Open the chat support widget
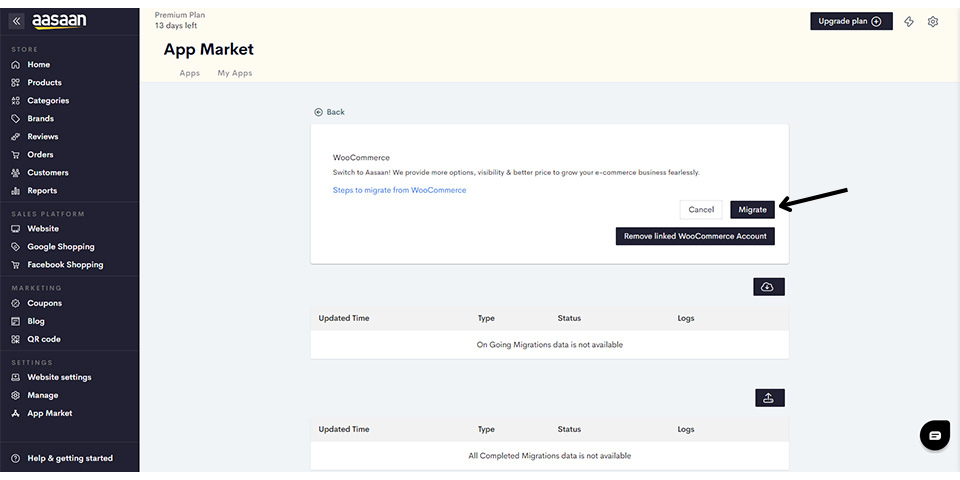Screen dimensions: 960x480 (x=934, y=435)
